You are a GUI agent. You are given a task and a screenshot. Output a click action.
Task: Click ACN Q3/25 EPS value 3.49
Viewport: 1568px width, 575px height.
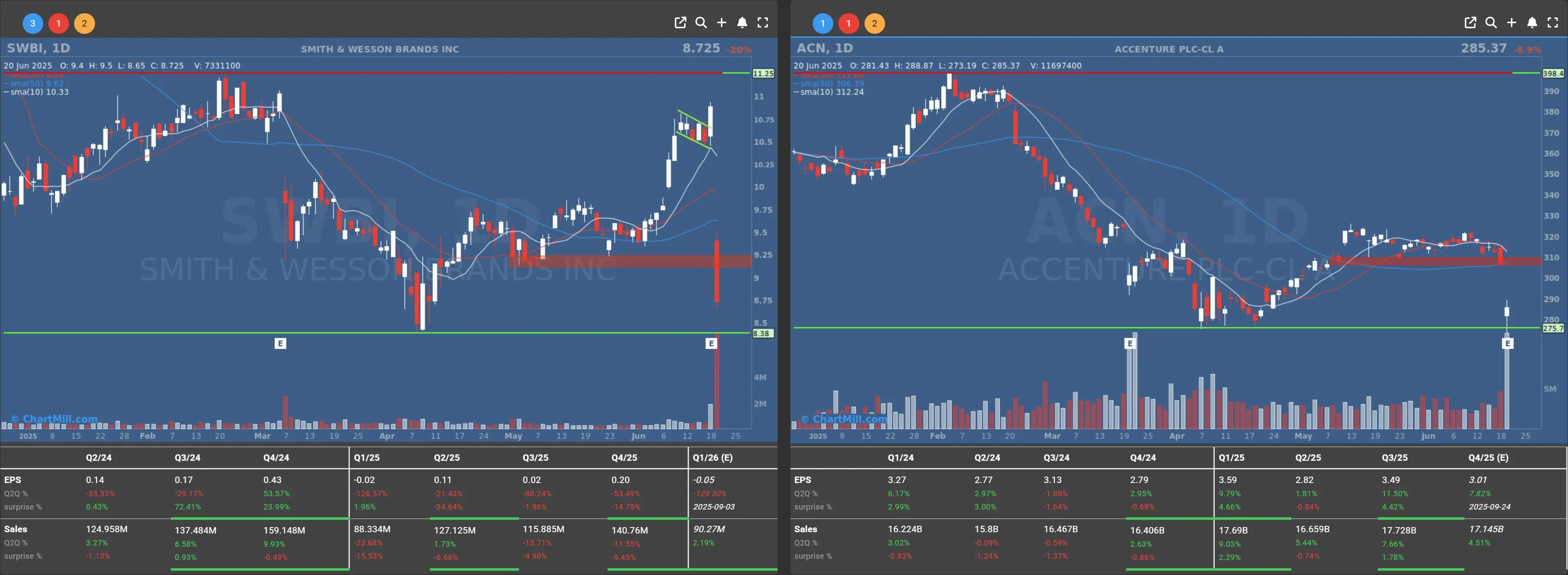pyautogui.click(x=1391, y=480)
